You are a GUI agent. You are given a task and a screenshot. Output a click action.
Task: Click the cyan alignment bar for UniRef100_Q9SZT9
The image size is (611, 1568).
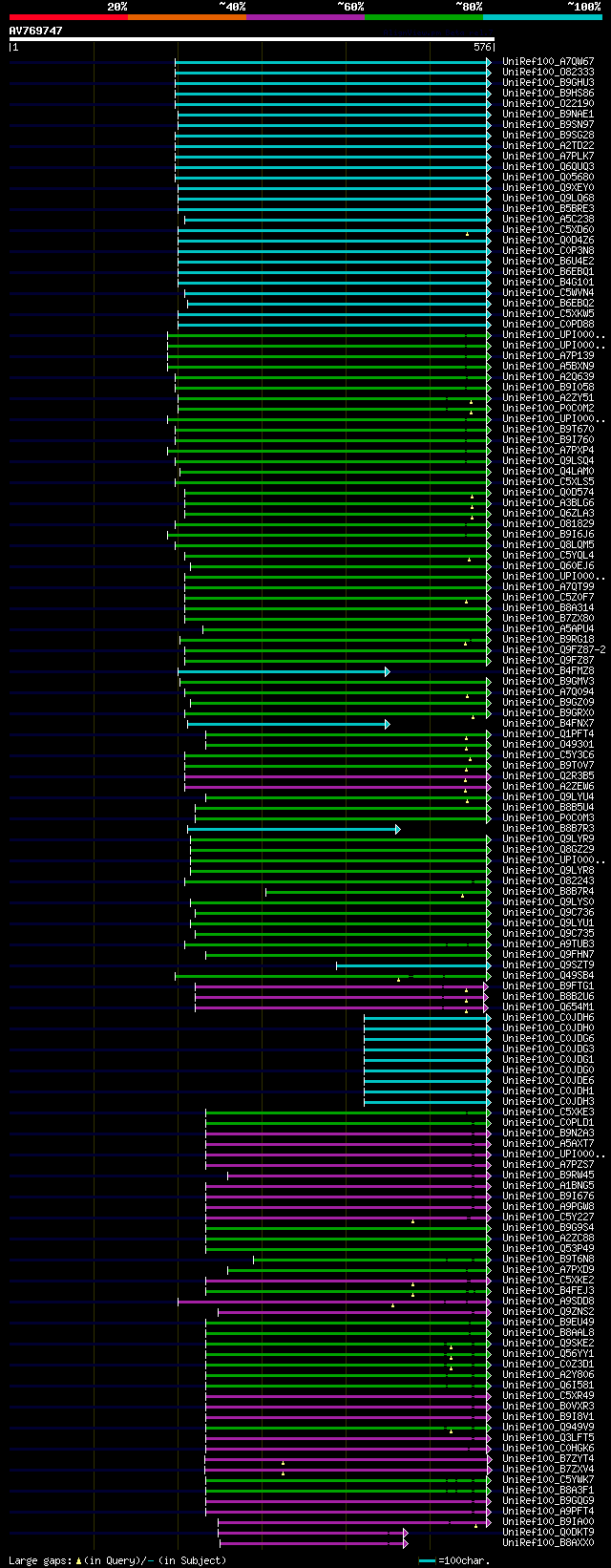(x=413, y=965)
